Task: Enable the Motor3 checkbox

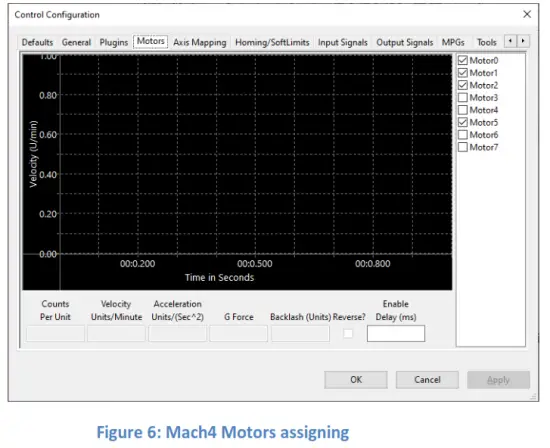Action: (x=463, y=97)
